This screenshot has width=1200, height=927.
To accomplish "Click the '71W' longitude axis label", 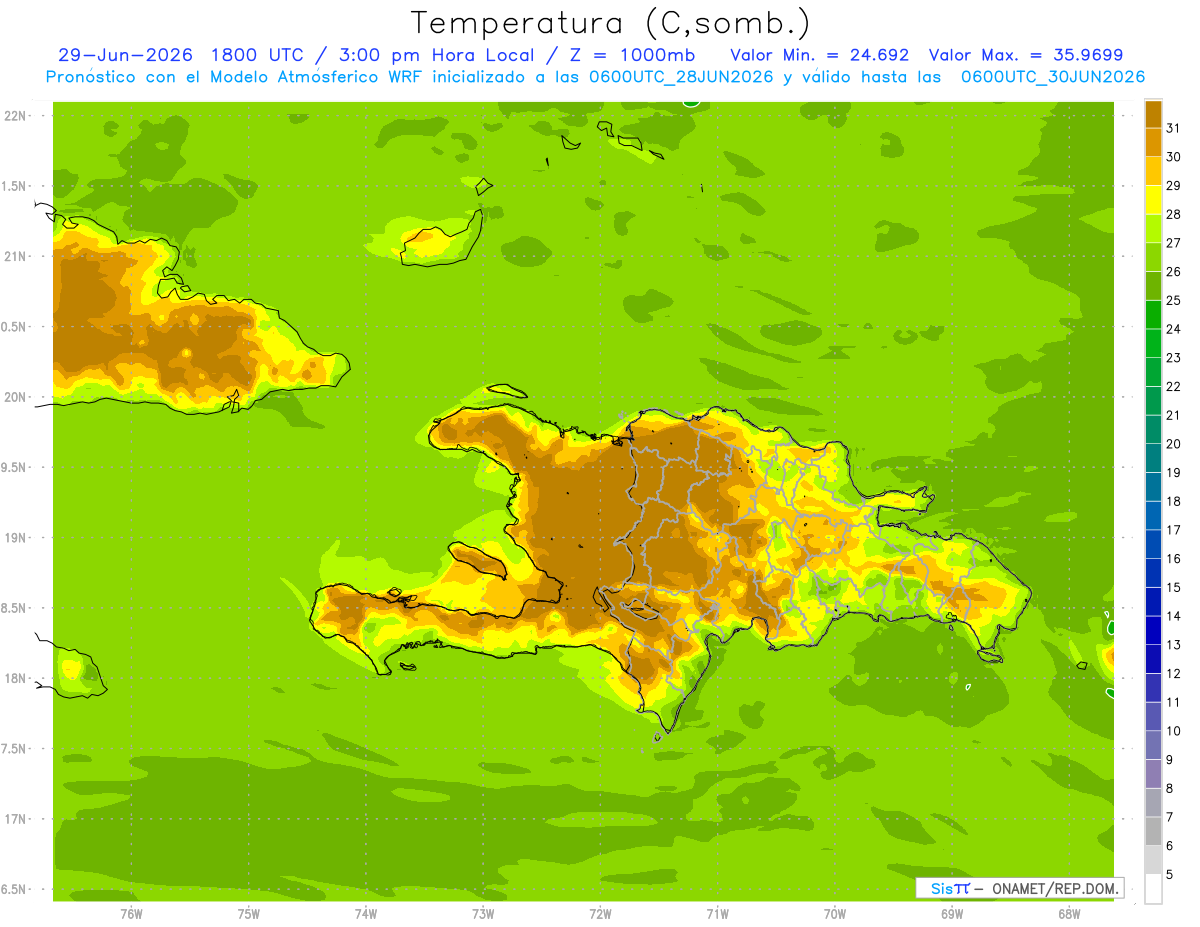I will 717,913.
